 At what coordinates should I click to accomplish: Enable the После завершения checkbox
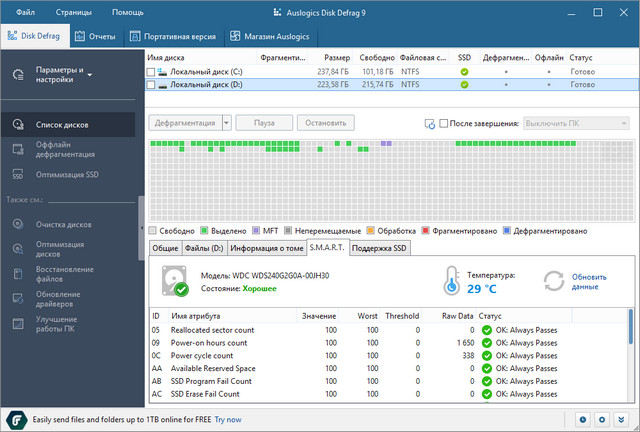[x=444, y=123]
